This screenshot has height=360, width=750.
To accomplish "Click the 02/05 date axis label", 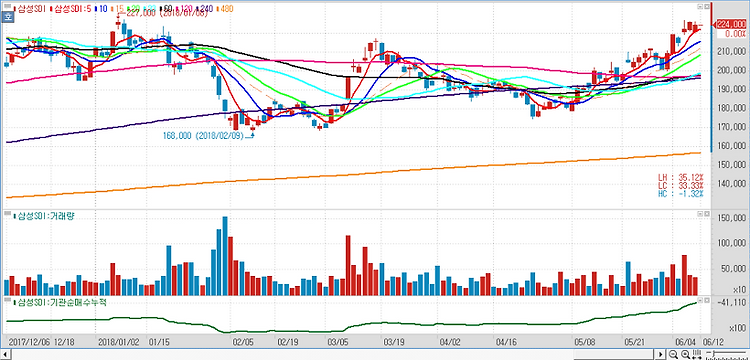I will coord(243,343).
